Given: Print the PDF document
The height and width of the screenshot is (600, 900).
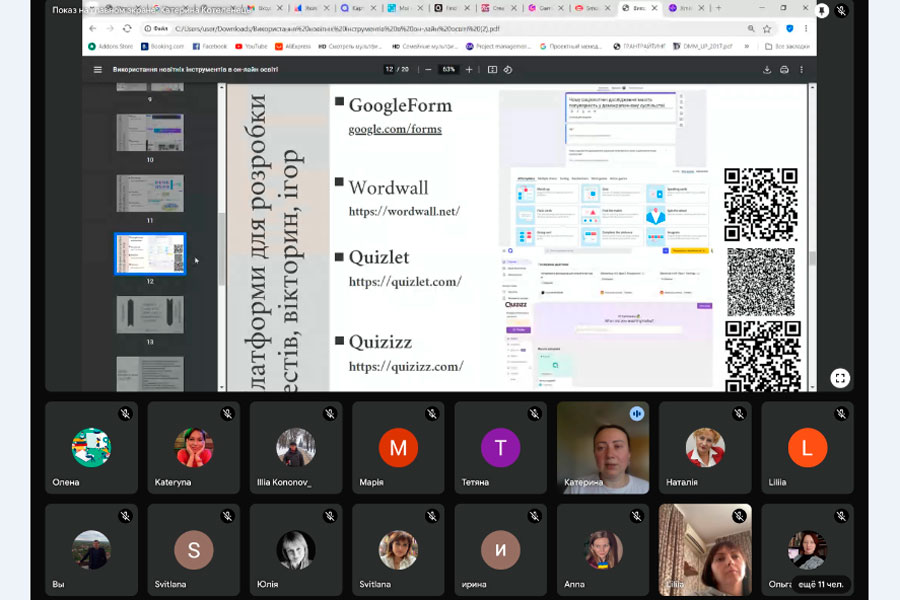Looking at the screenshot, I should click(784, 70).
